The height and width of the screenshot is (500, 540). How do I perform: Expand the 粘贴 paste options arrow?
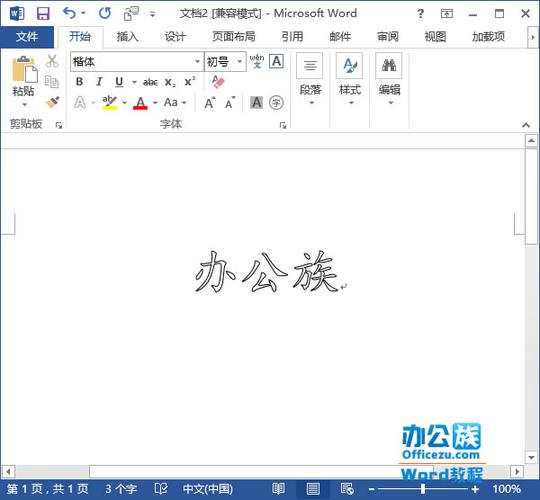point(24,104)
